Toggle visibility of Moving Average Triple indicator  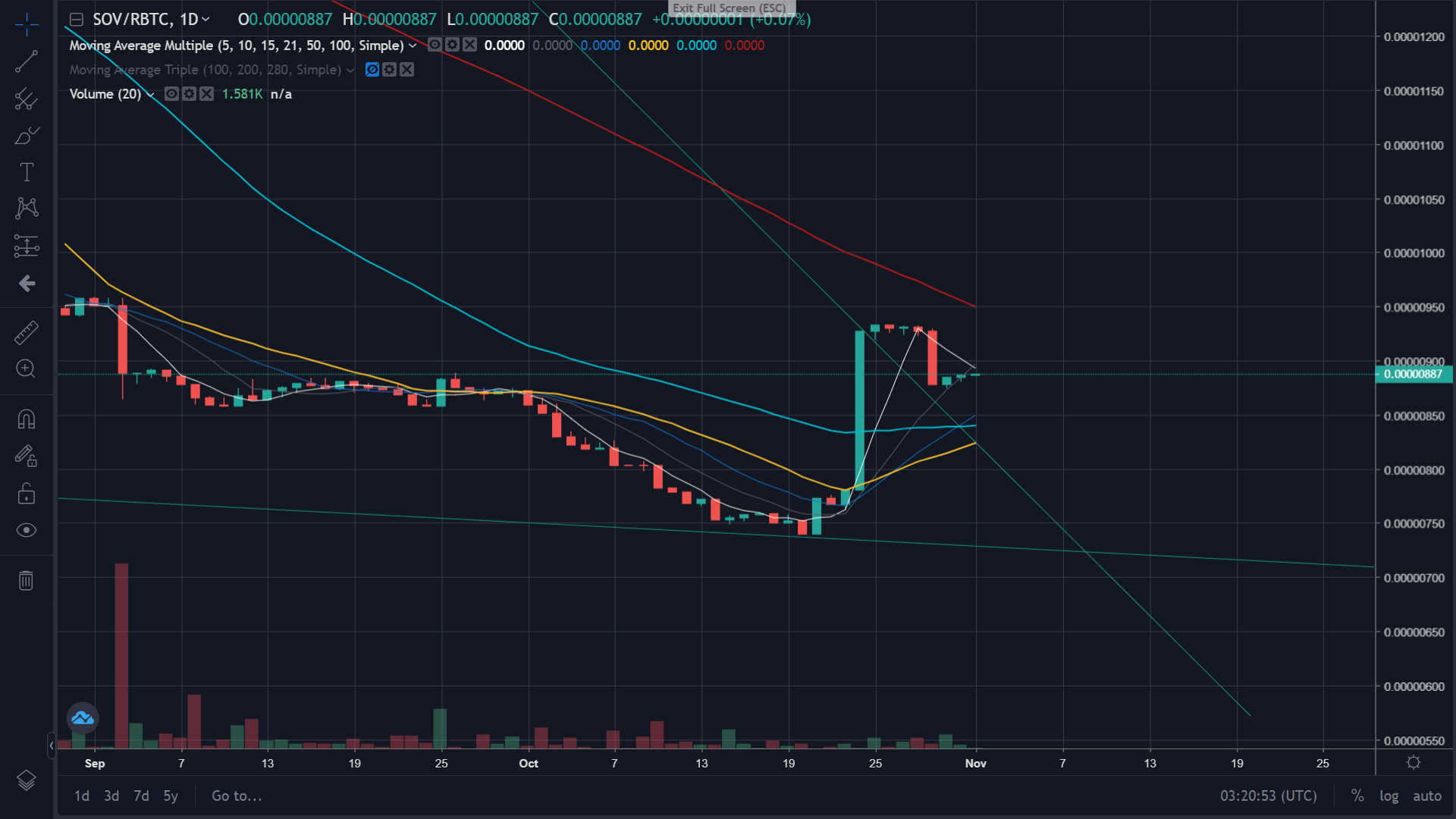372,70
